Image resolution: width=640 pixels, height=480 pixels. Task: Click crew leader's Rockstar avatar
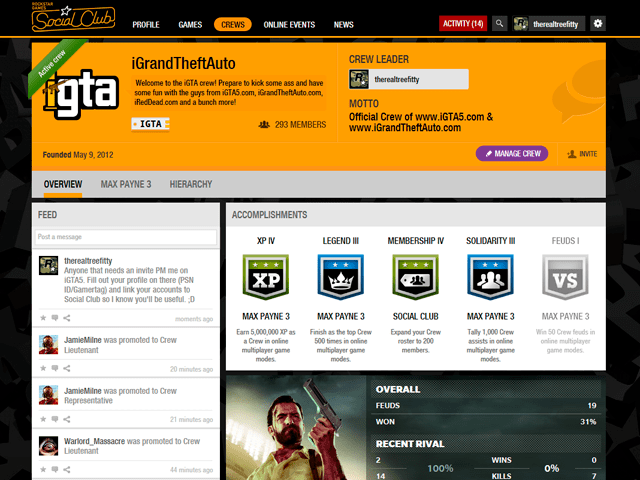point(359,79)
